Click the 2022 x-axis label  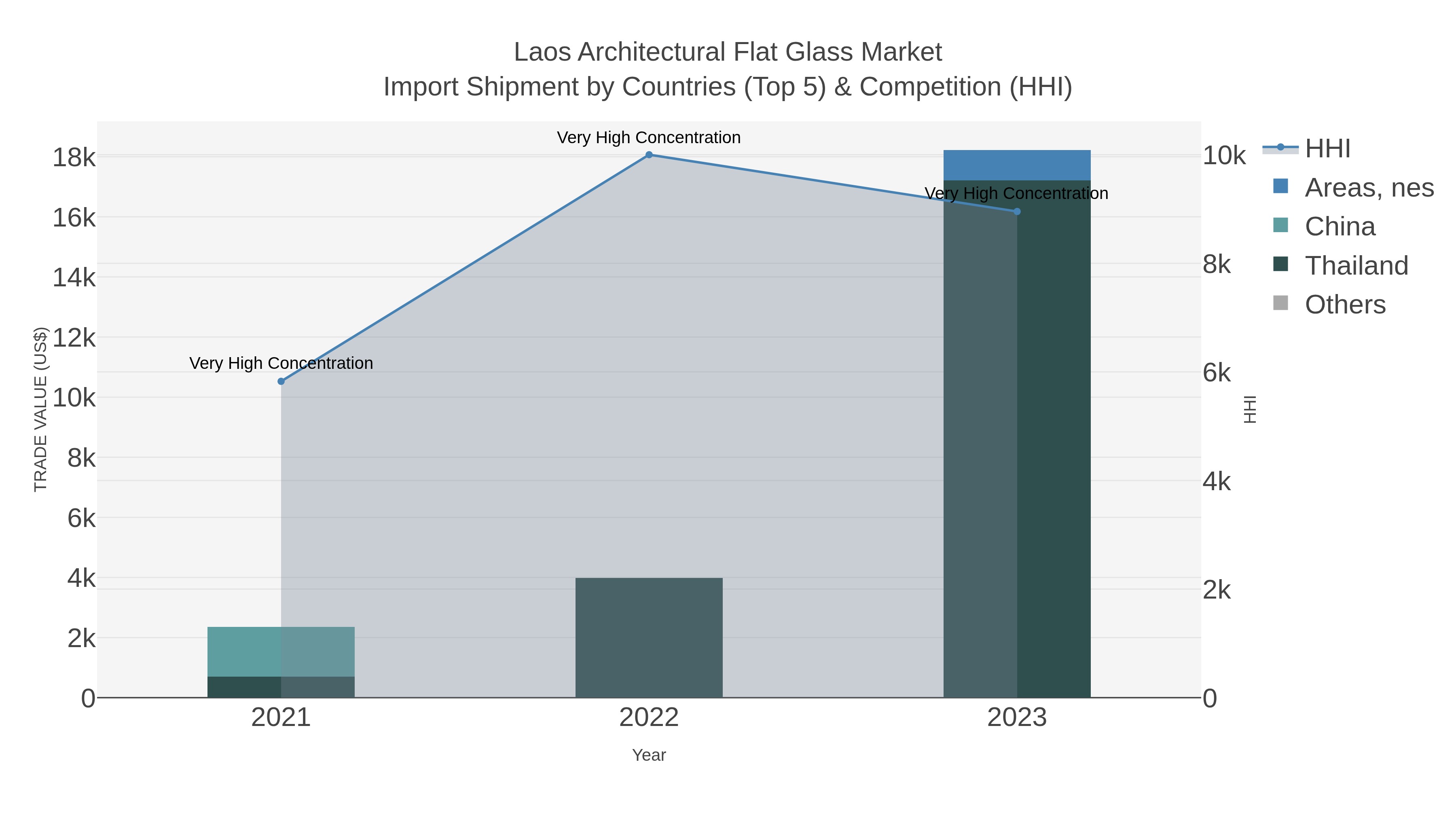pyautogui.click(x=649, y=718)
